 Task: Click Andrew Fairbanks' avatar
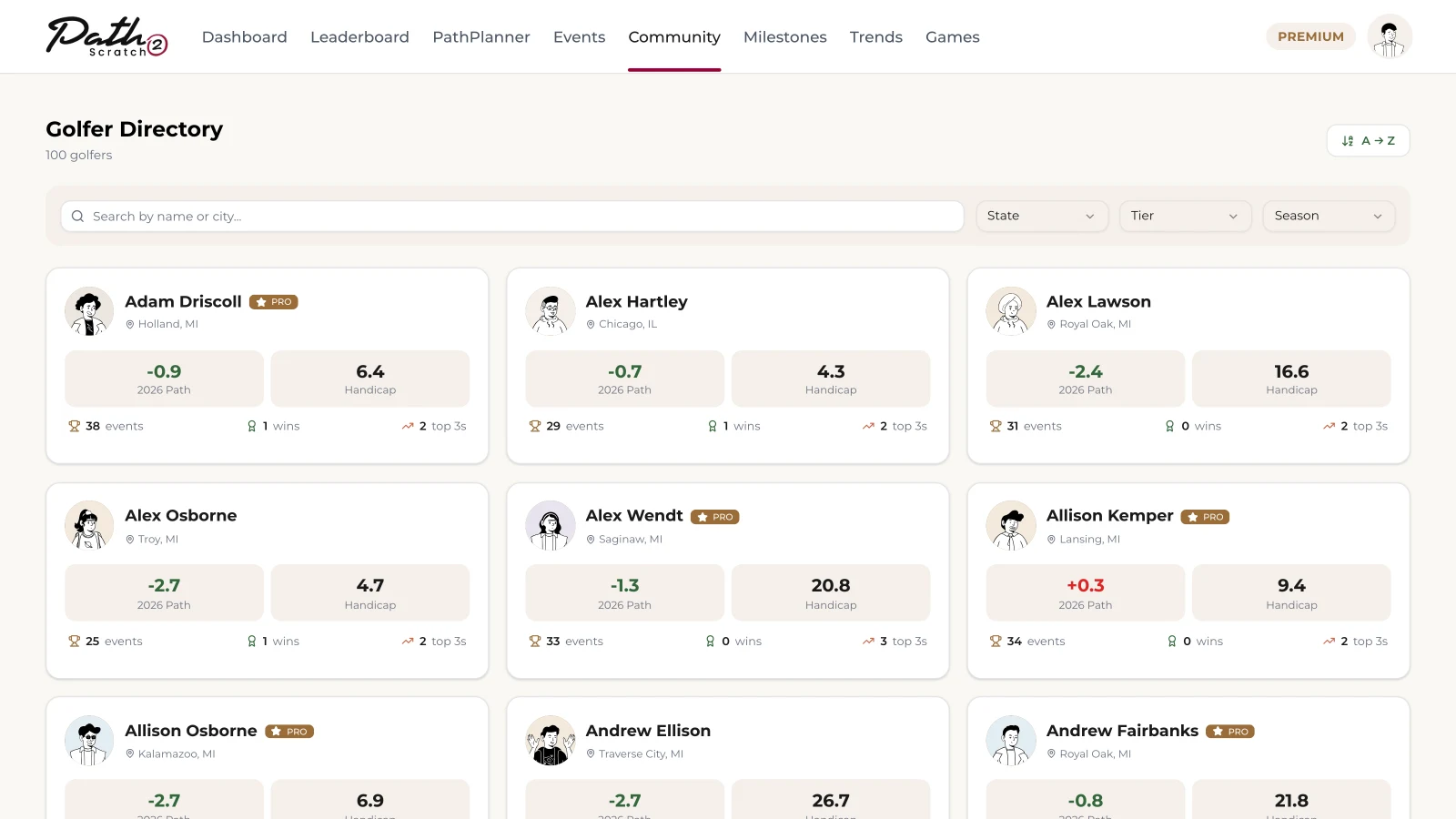point(1011,741)
